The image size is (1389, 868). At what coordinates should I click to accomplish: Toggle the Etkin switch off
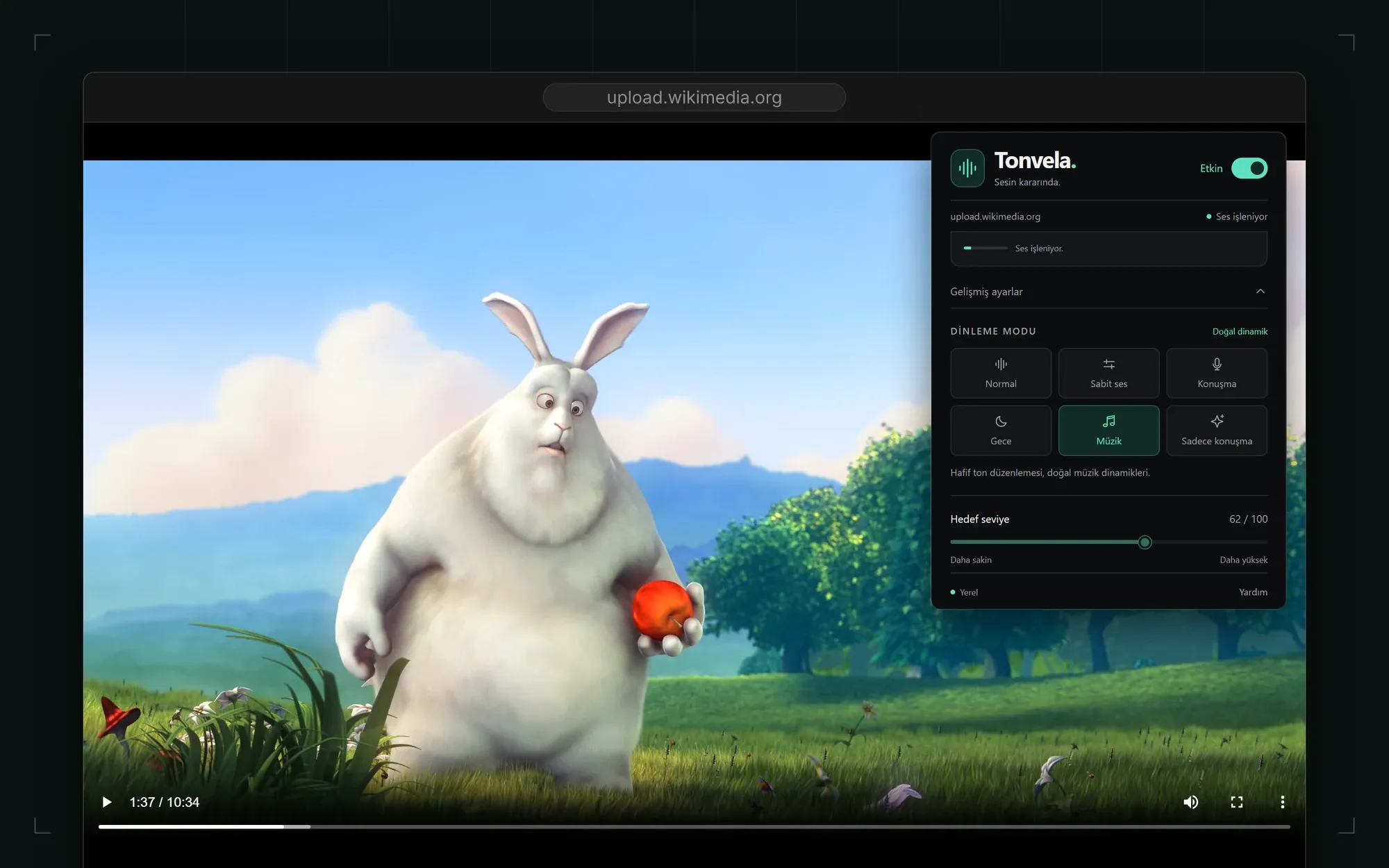pos(1249,168)
